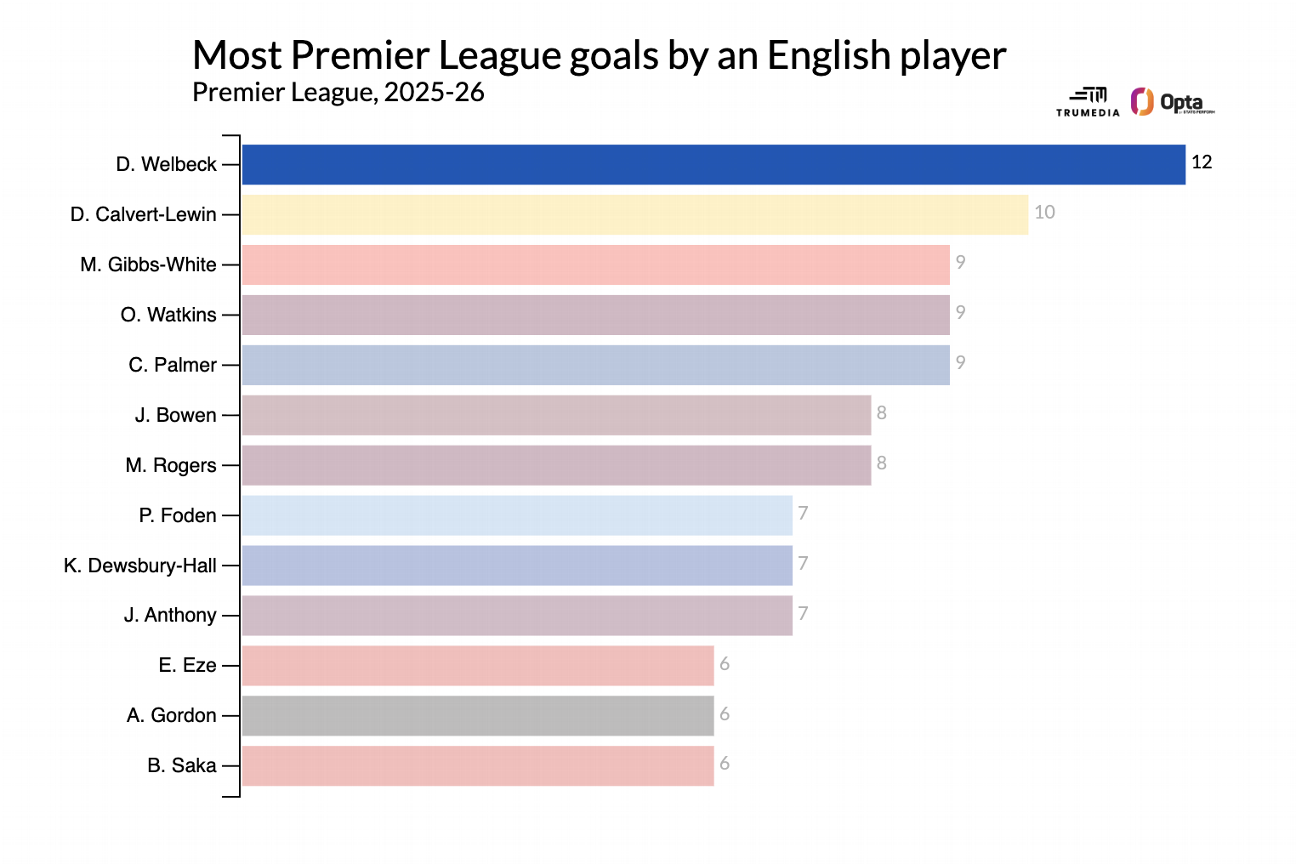Click the K. Dewsbury-Hall axis label

pos(140,565)
